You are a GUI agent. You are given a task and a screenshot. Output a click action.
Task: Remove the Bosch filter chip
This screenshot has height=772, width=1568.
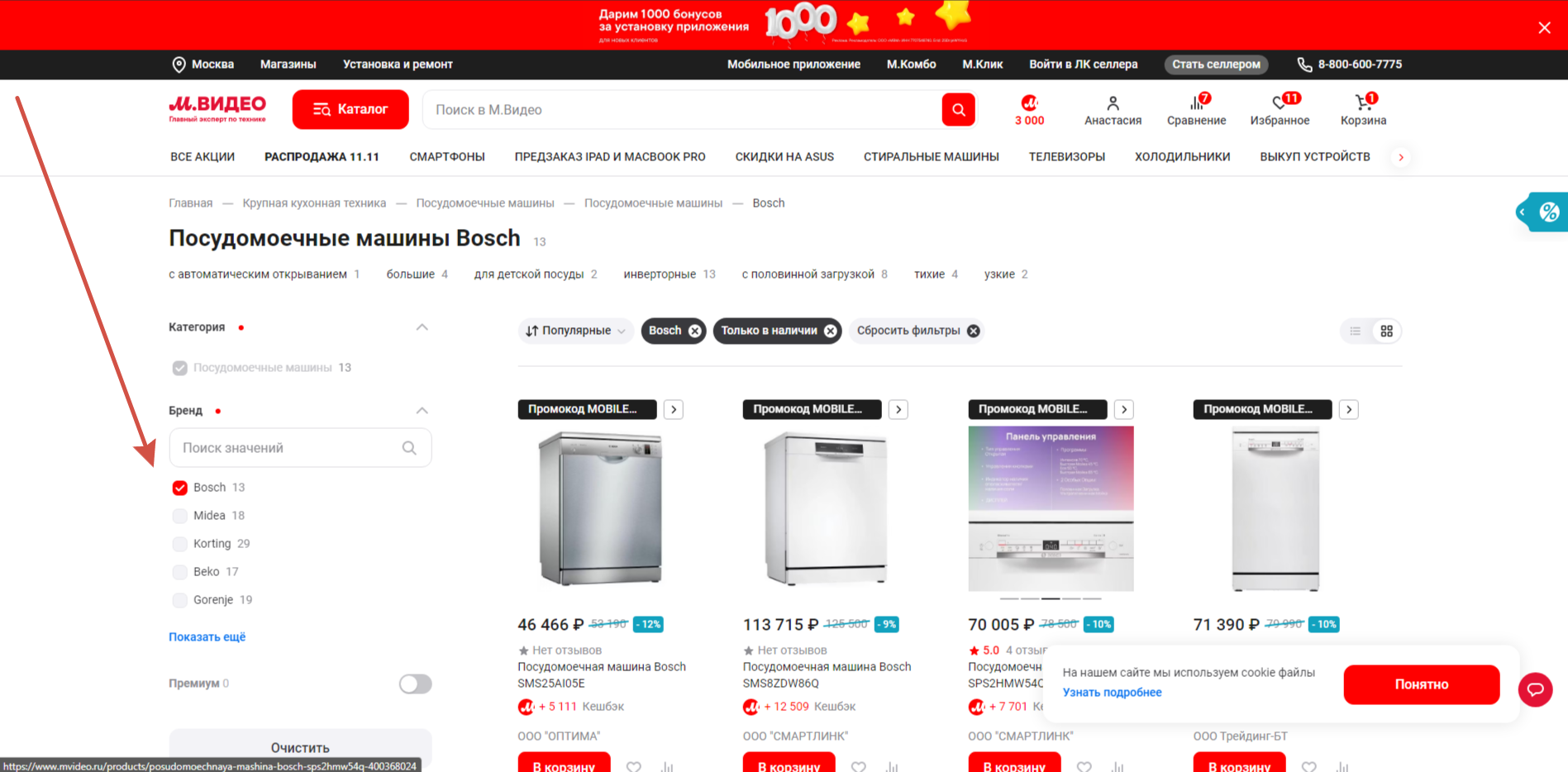coord(694,331)
